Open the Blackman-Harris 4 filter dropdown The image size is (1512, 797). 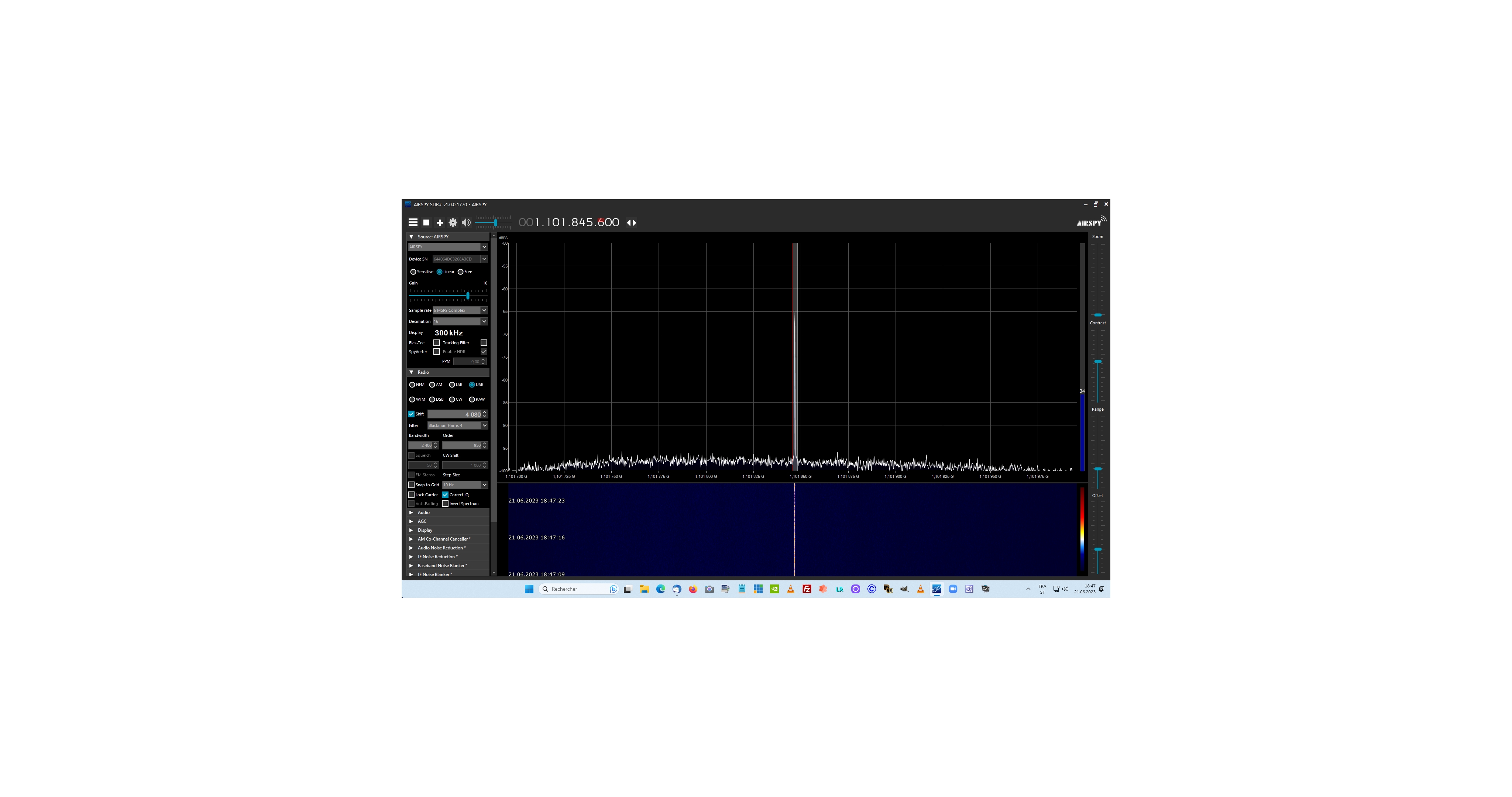[x=484, y=425]
